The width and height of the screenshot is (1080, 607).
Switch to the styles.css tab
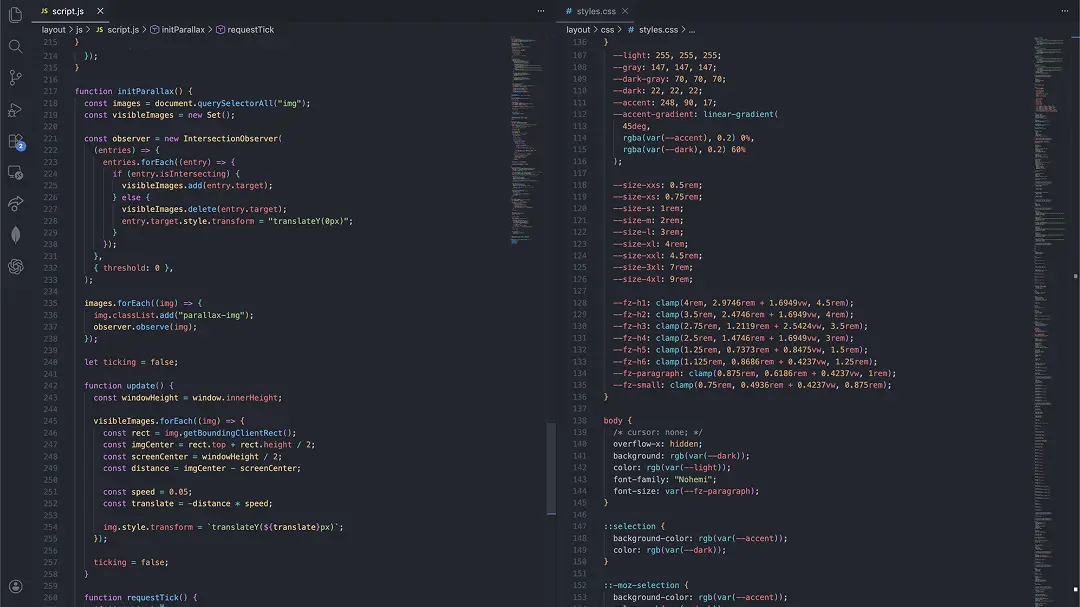(596, 11)
